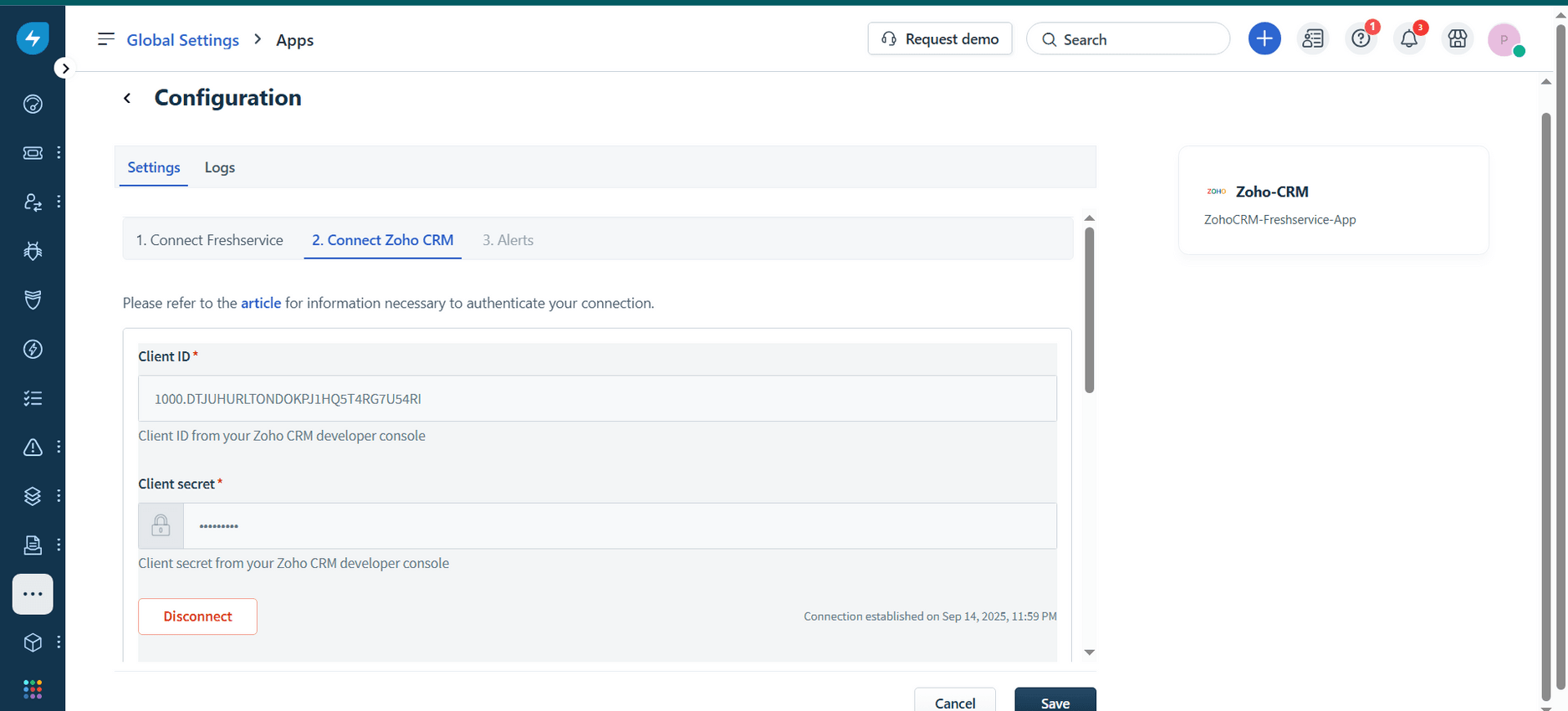Open the dashboard gauge icon in sidebar
This screenshot has height=711, width=1568.
click(x=33, y=104)
